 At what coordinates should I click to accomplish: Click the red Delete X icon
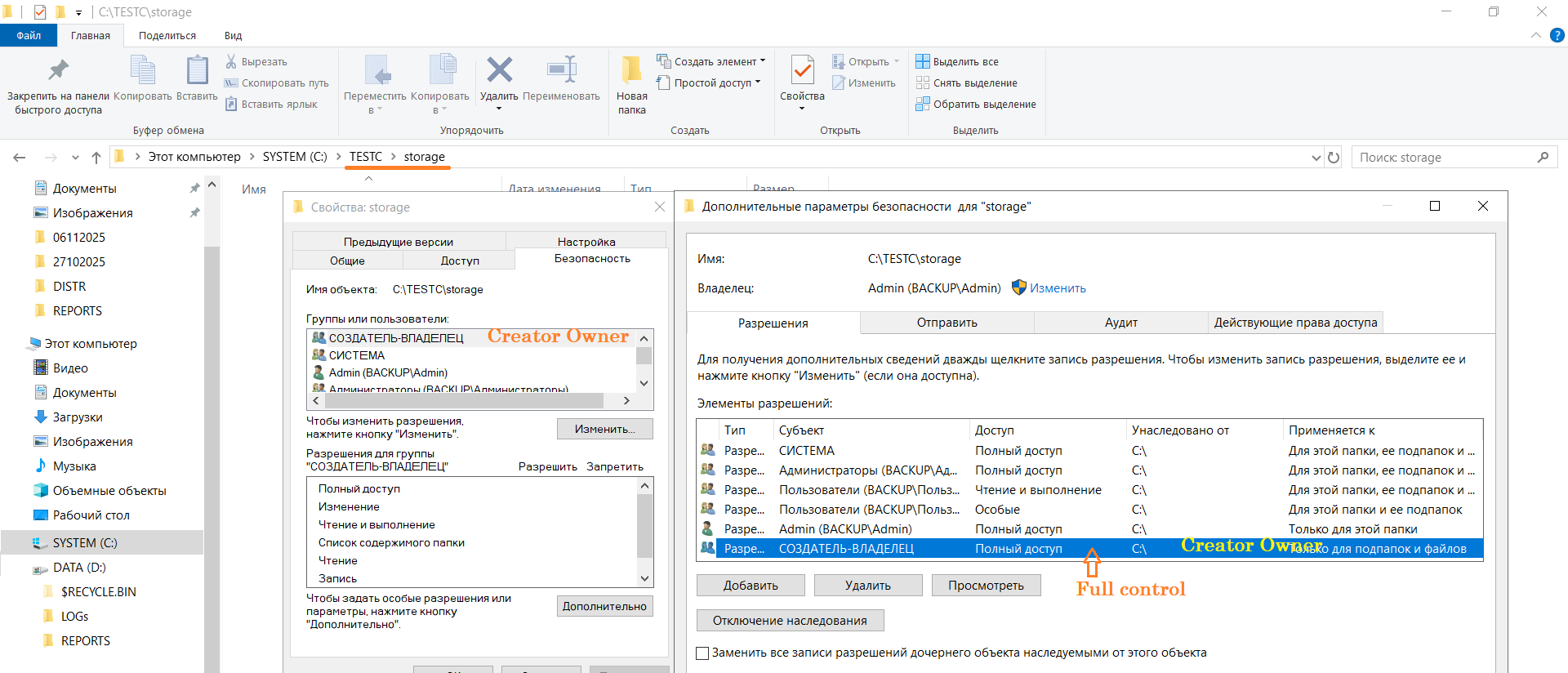499,70
